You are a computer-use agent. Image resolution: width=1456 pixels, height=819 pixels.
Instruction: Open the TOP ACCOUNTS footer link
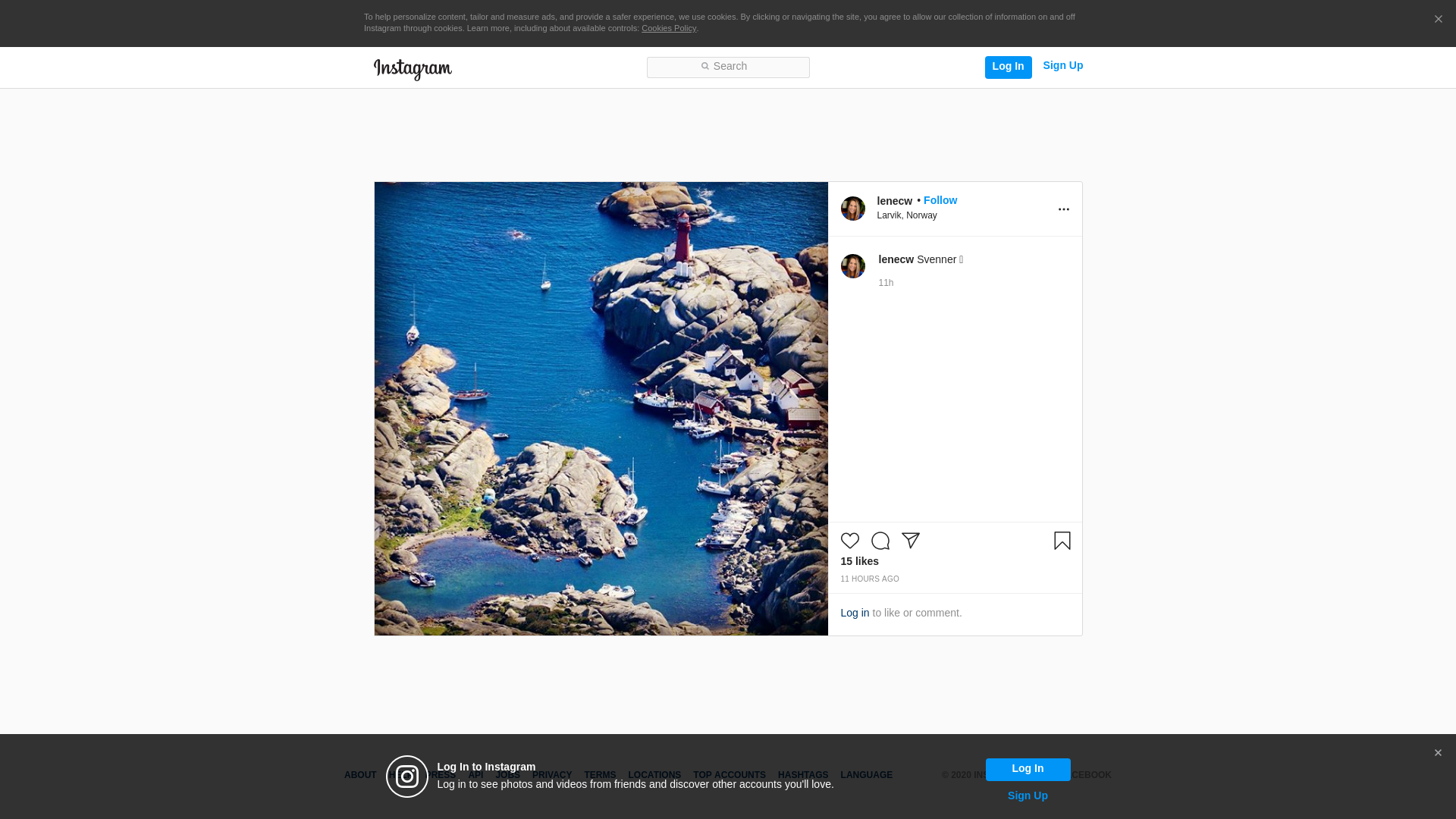(730, 776)
